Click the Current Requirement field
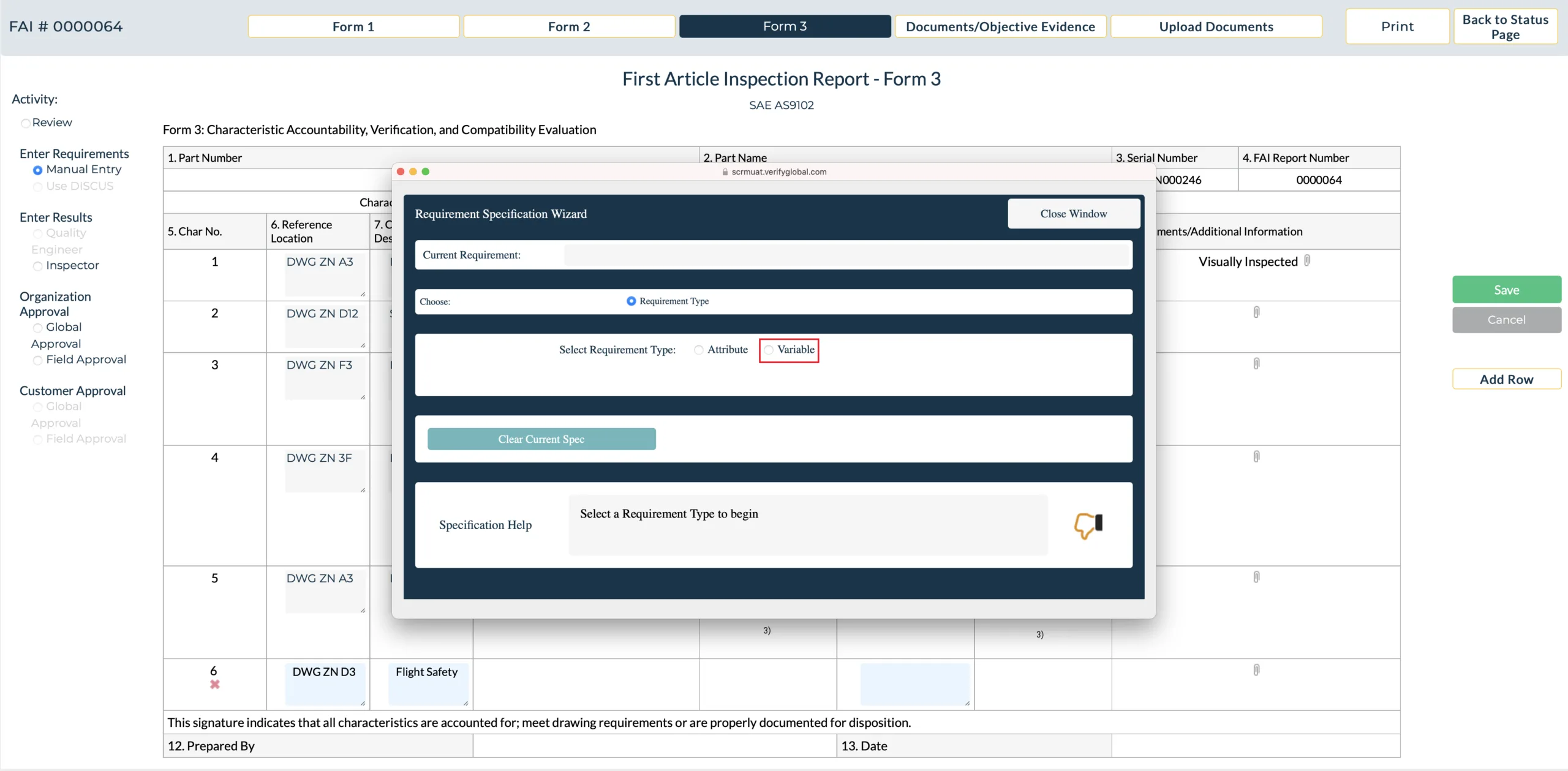This screenshot has height=771, width=1568. 846,255
